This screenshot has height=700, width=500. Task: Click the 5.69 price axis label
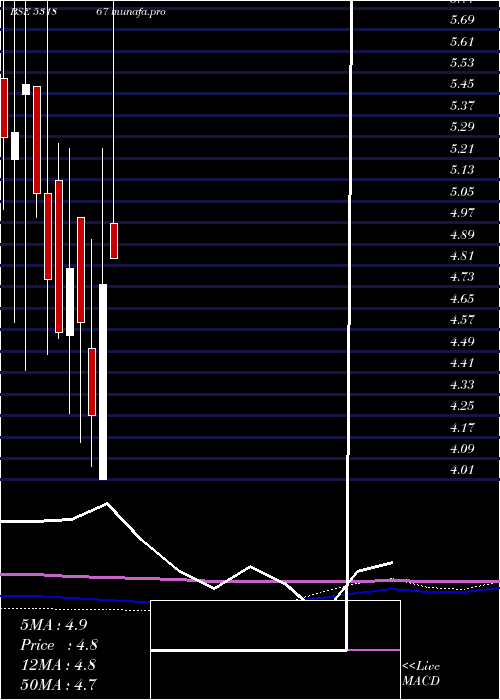pos(462,20)
